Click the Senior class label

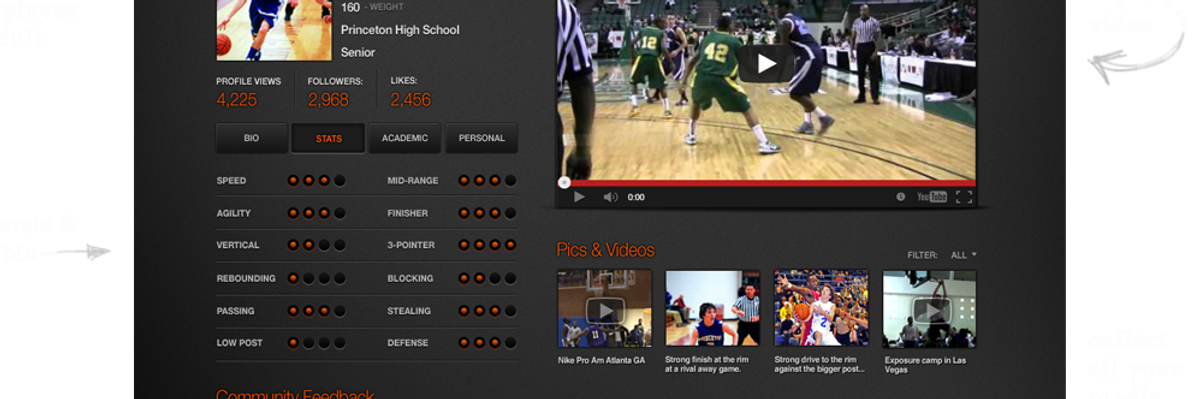click(358, 52)
